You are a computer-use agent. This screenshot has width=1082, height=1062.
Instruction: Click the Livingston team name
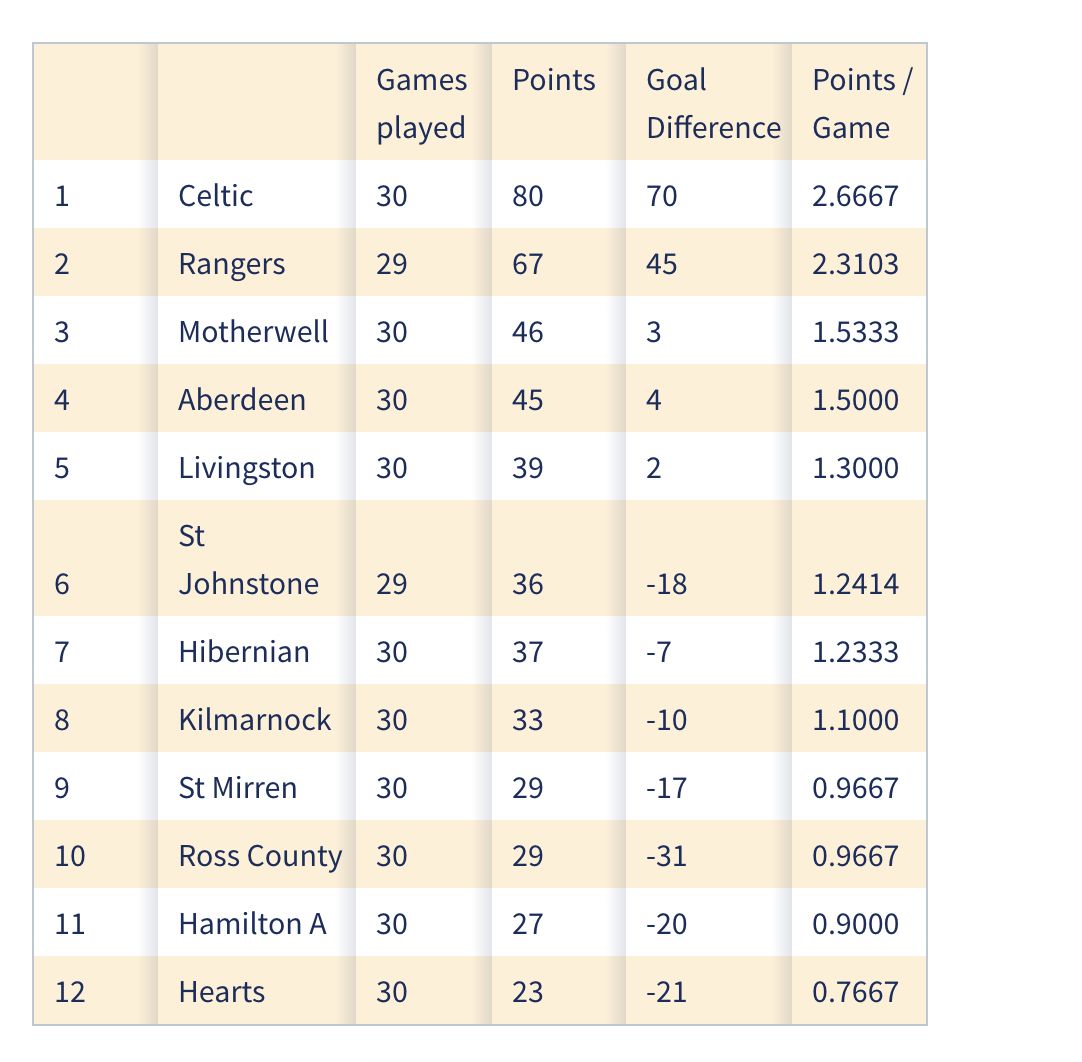coord(246,468)
